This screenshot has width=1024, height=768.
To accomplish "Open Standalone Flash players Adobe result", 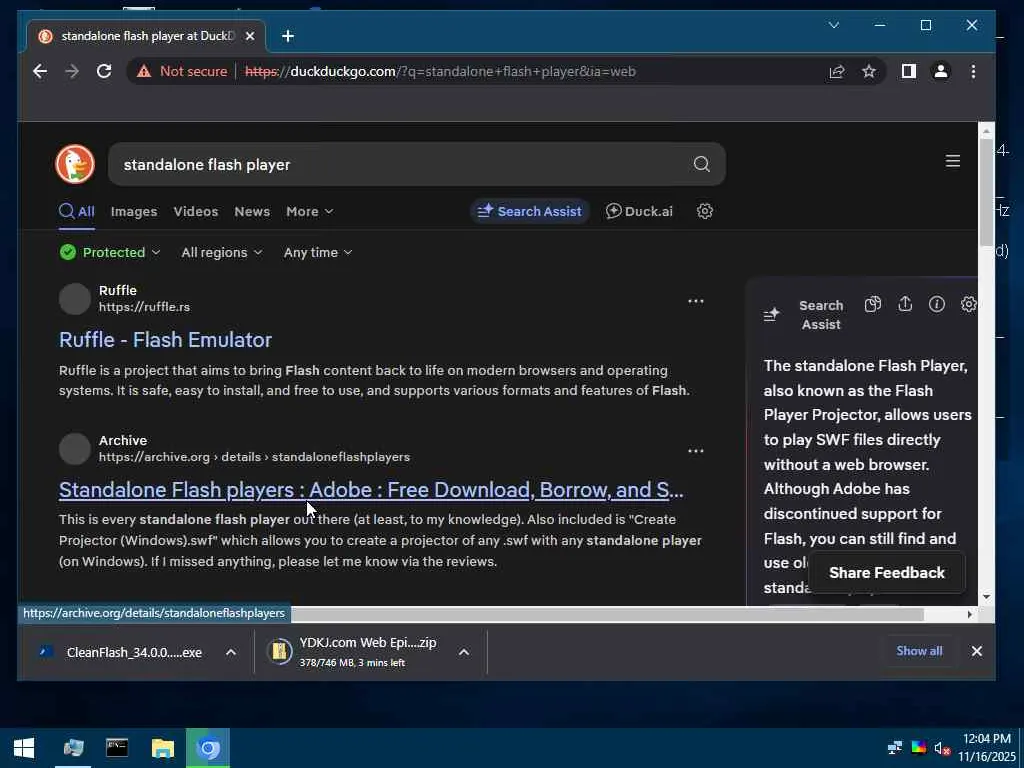I will click(371, 490).
